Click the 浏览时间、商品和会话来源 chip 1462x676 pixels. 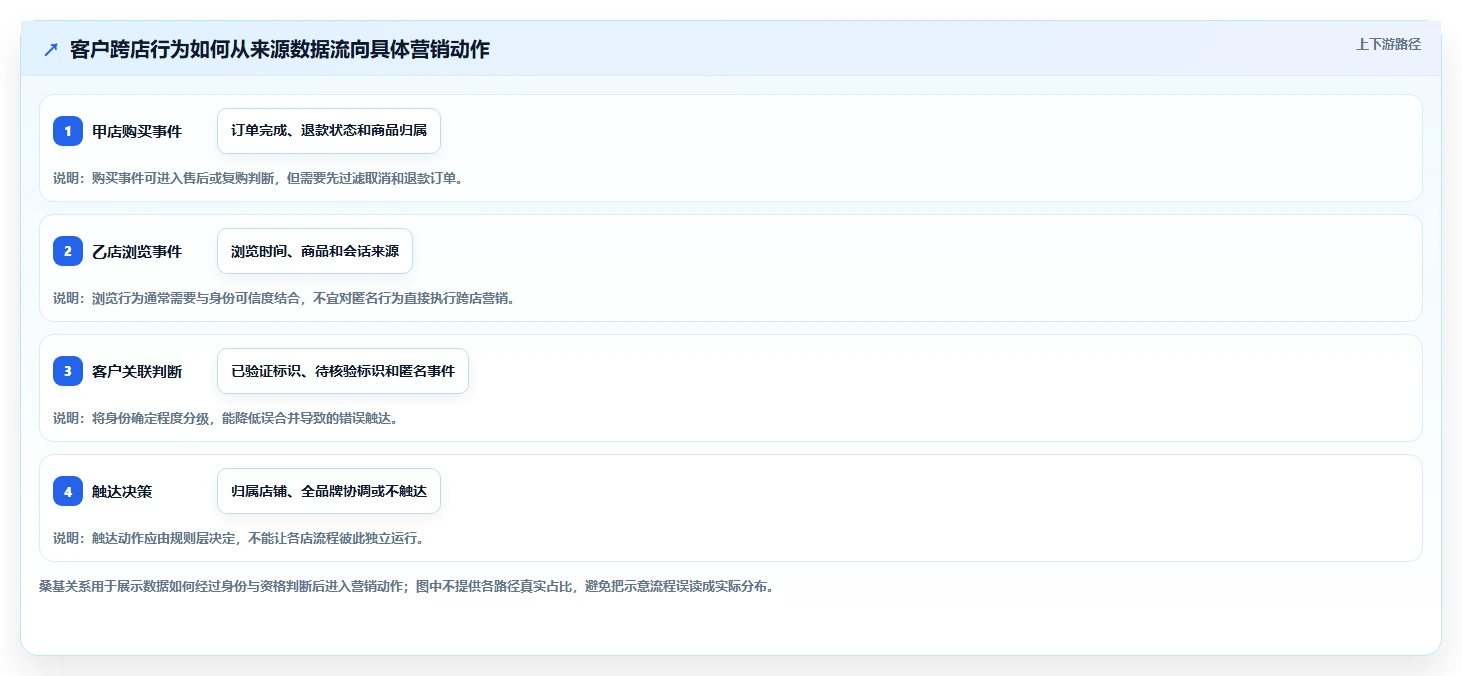(315, 251)
